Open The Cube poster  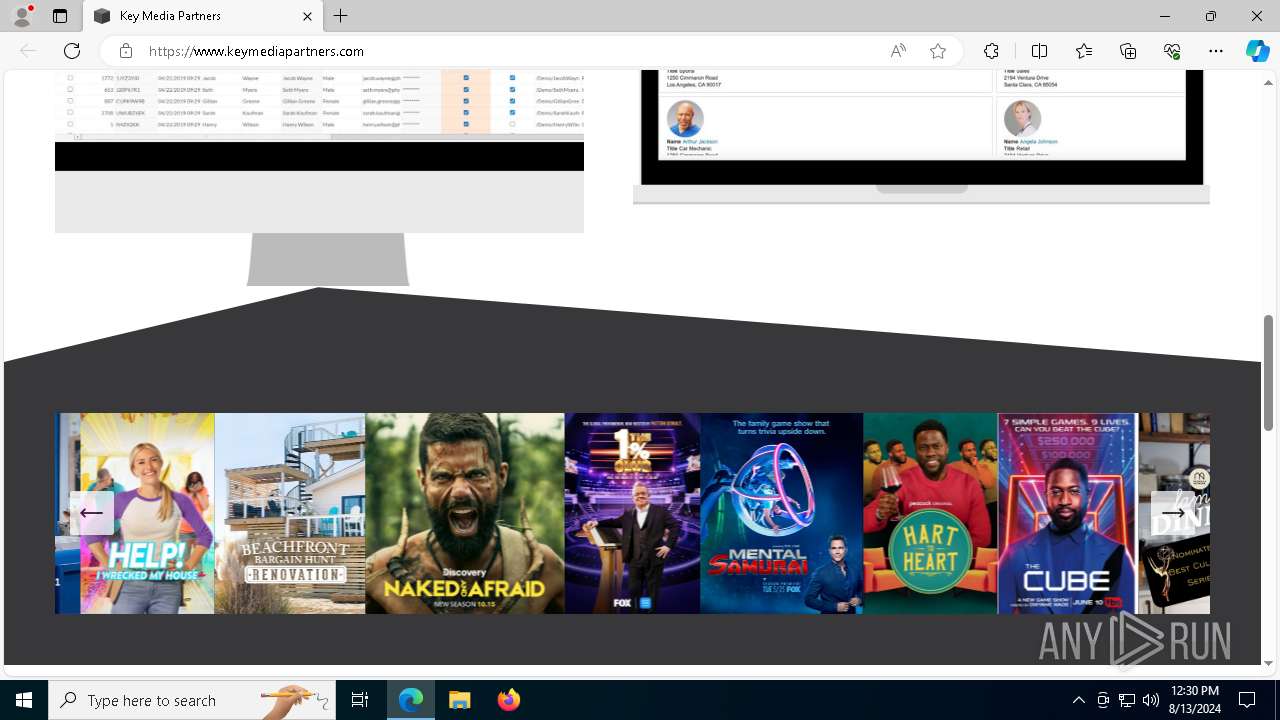coord(1067,513)
